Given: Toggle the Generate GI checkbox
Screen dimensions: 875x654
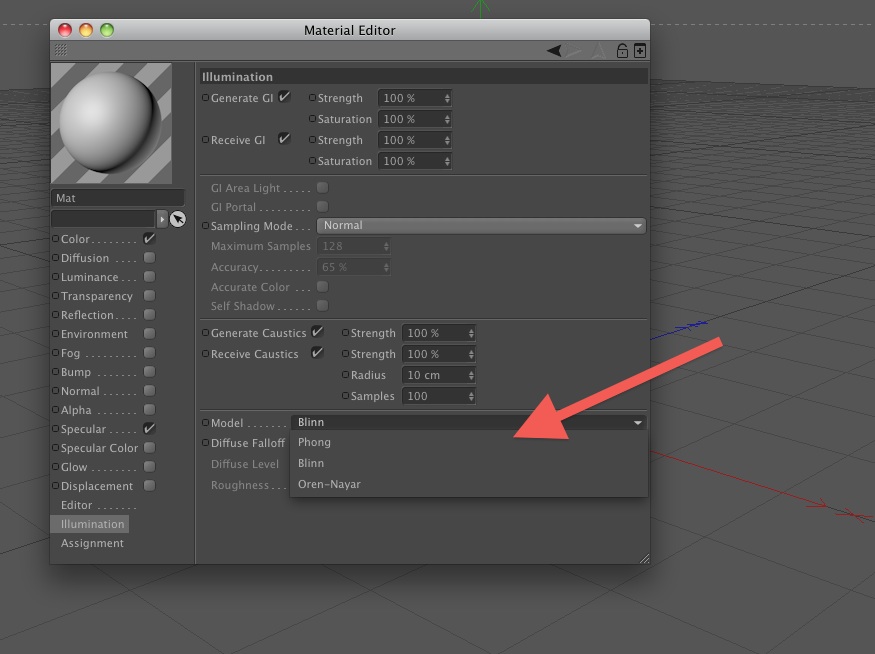Looking at the screenshot, I should [x=284, y=97].
